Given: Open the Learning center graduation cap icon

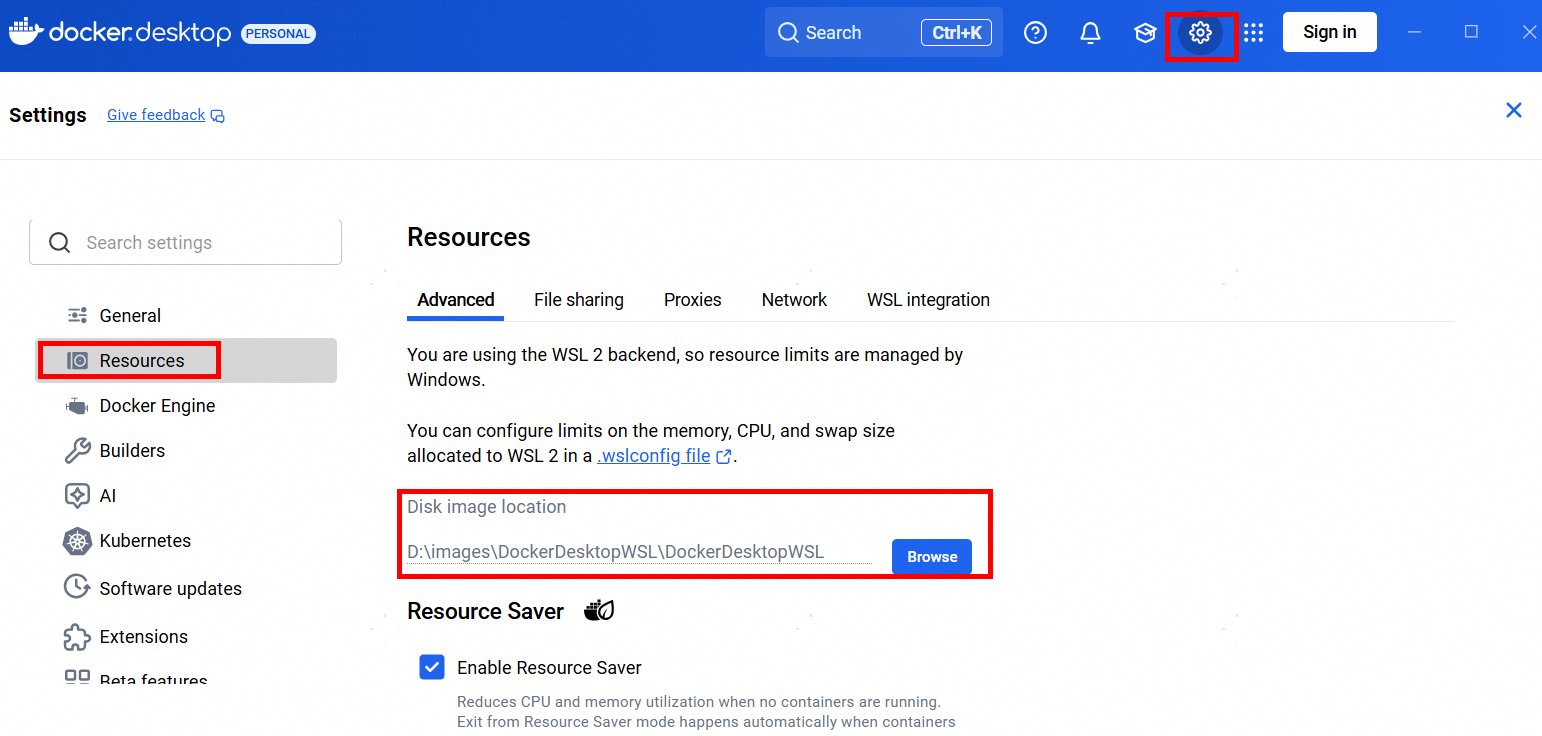Looking at the screenshot, I should point(1145,33).
